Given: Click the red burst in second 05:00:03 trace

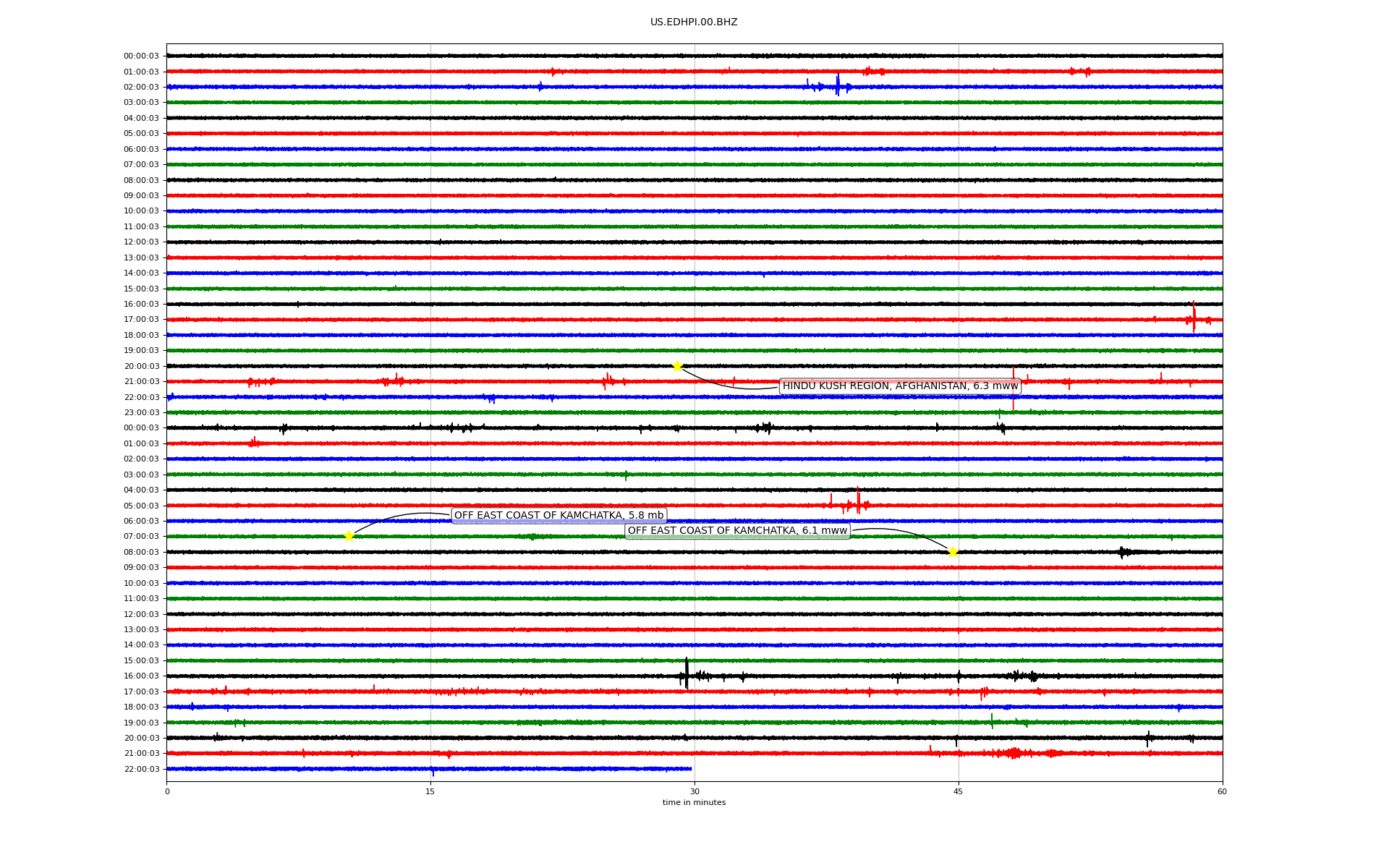Looking at the screenshot, I should [x=858, y=503].
